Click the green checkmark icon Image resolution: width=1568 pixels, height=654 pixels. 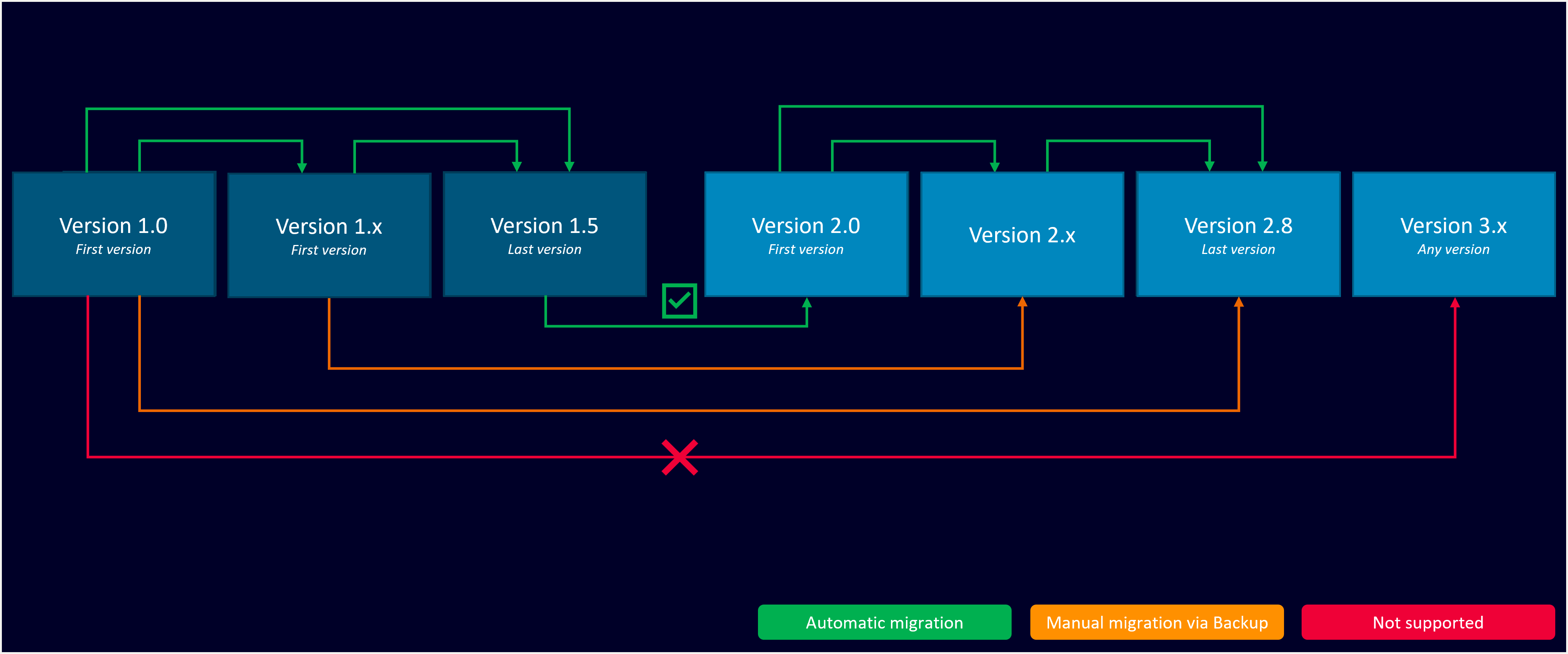click(x=679, y=300)
